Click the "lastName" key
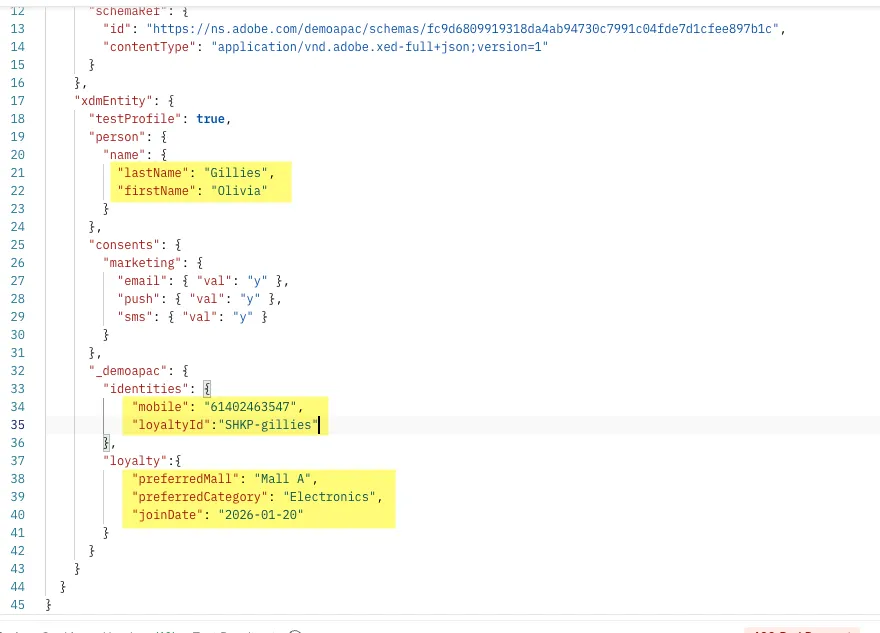This screenshot has width=880, height=633. (x=153, y=172)
